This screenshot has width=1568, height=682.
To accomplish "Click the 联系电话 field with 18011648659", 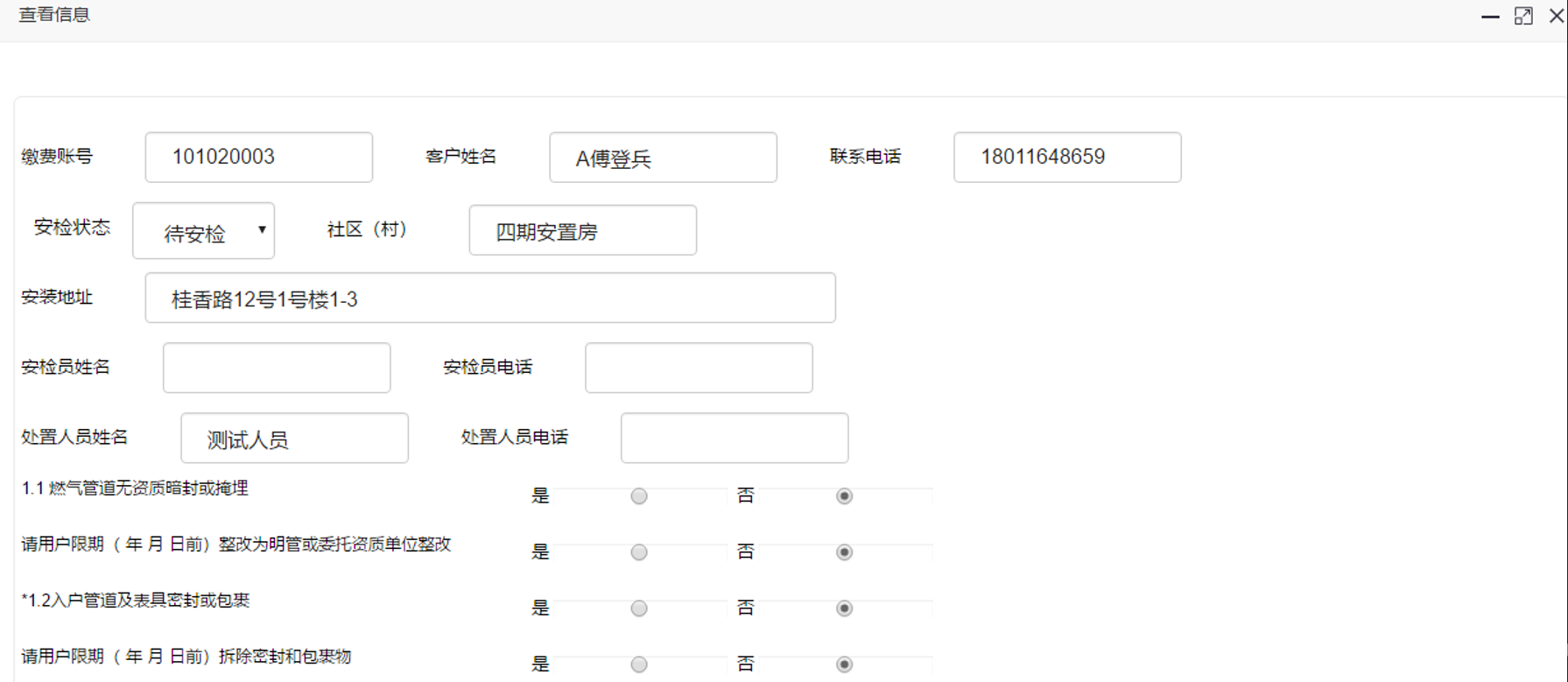I will pos(1067,158).
